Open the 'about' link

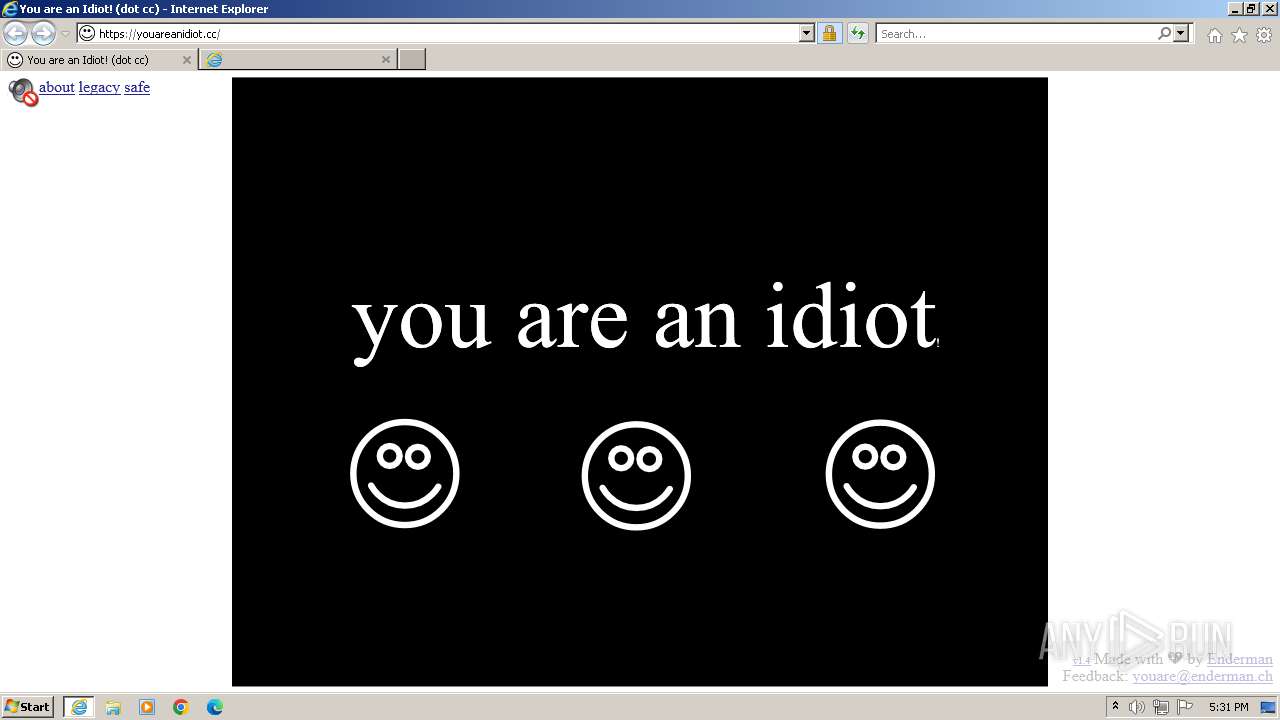tap(57, 87)
